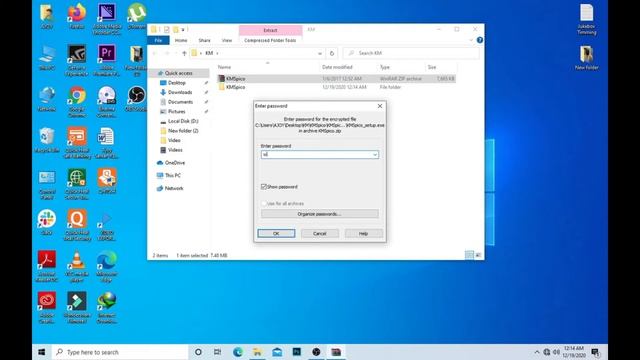
Task: Open Quick Access Toolbar customize dropdown
Action: pos(183,29)
